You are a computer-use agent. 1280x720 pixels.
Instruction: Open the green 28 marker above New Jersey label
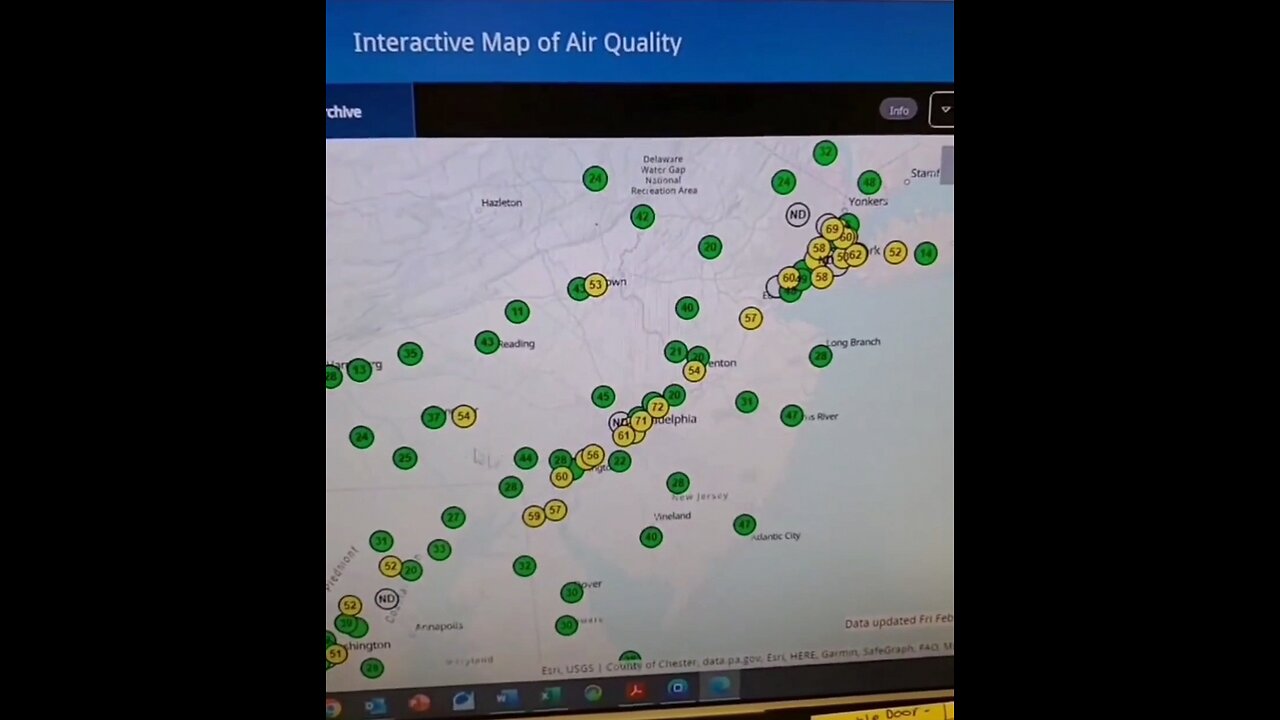678,483
